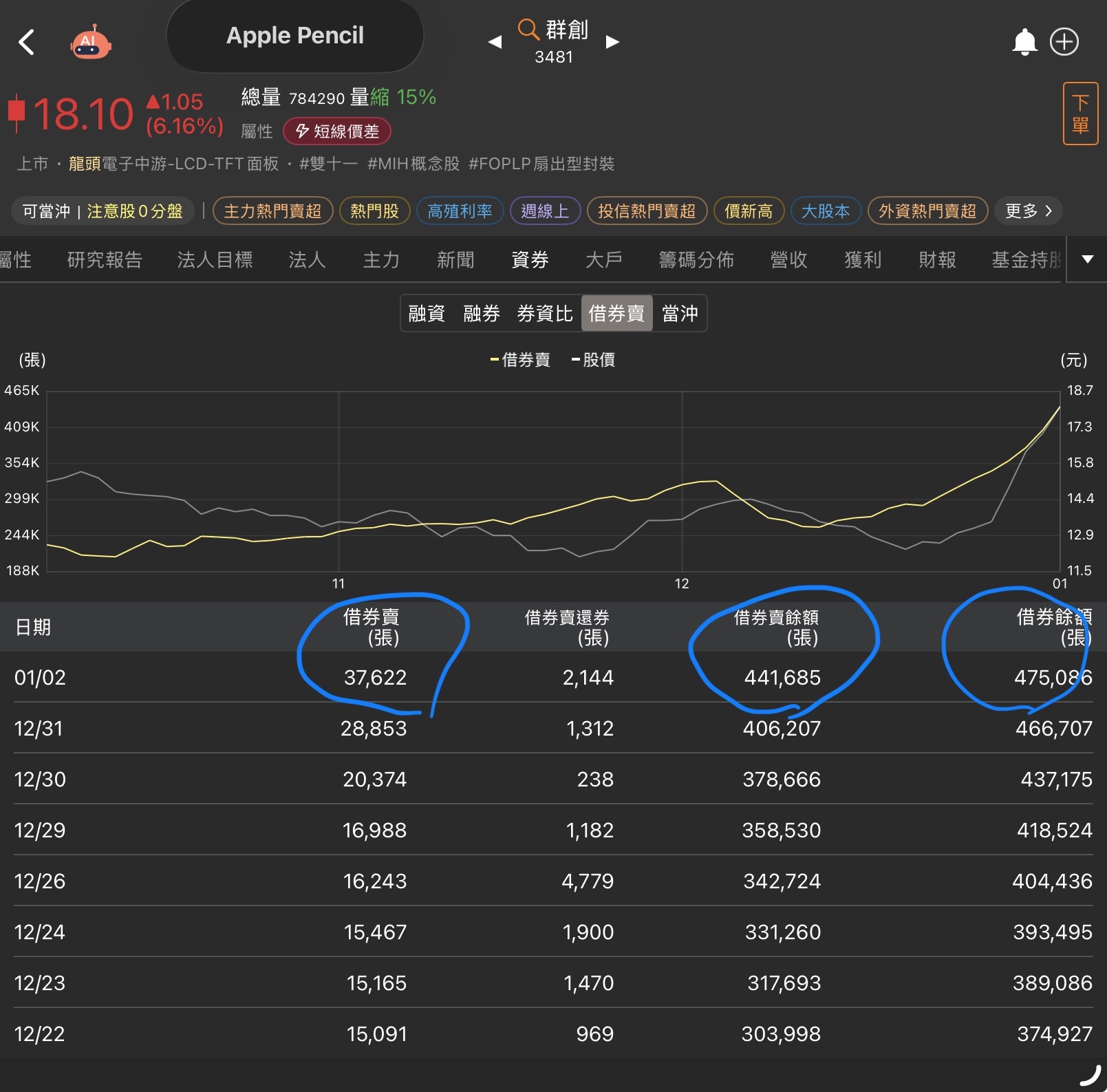
Task: Tap the search magnifier beside 群創
Action: [527, 30]
